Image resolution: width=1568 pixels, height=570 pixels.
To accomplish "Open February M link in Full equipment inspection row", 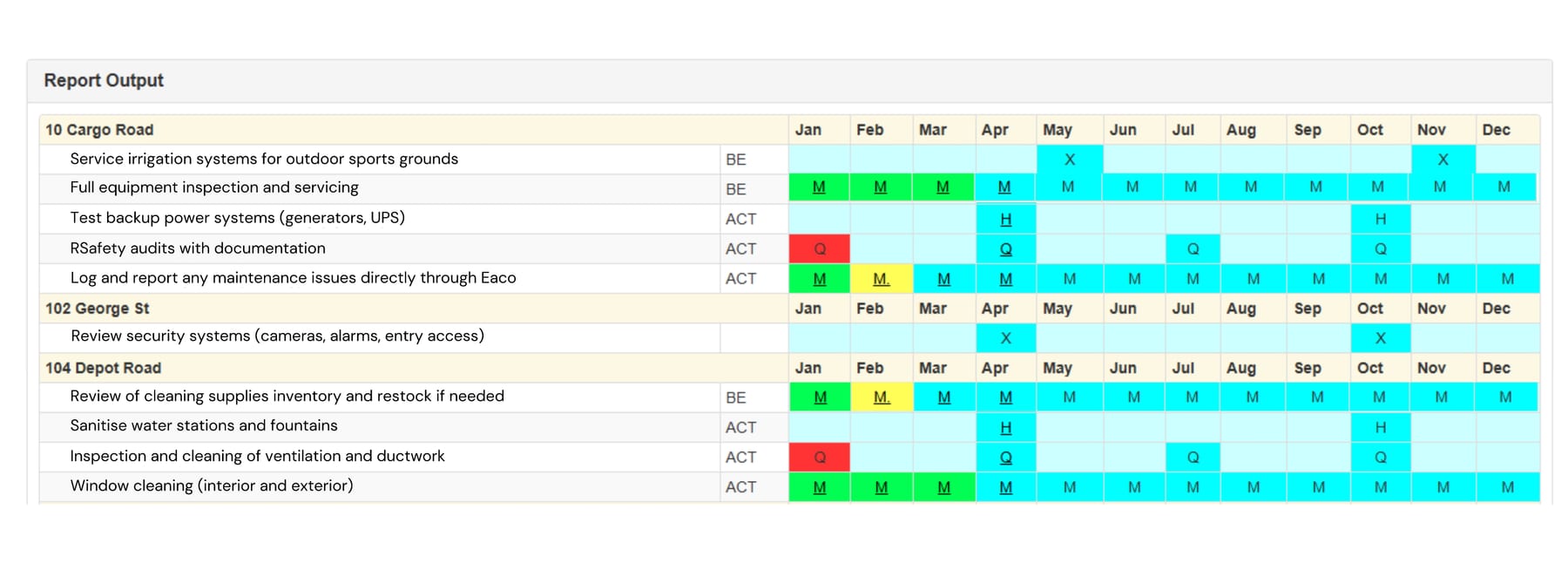I will (881, 187).
